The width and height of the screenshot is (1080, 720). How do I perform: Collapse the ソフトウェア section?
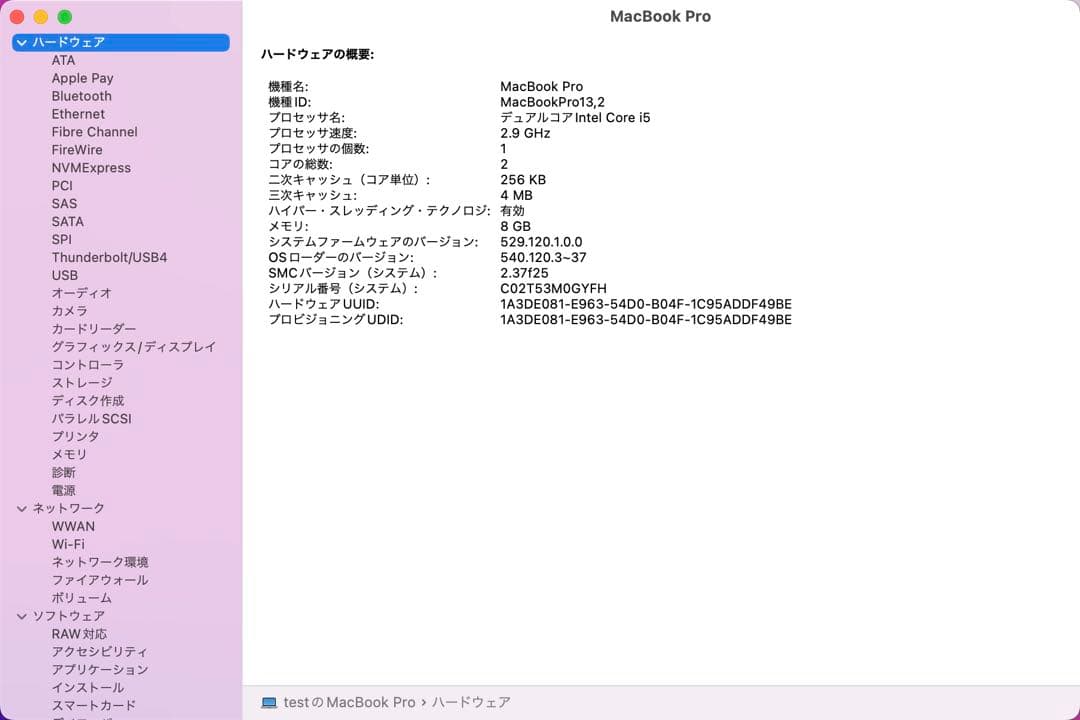tap(22, 615)
